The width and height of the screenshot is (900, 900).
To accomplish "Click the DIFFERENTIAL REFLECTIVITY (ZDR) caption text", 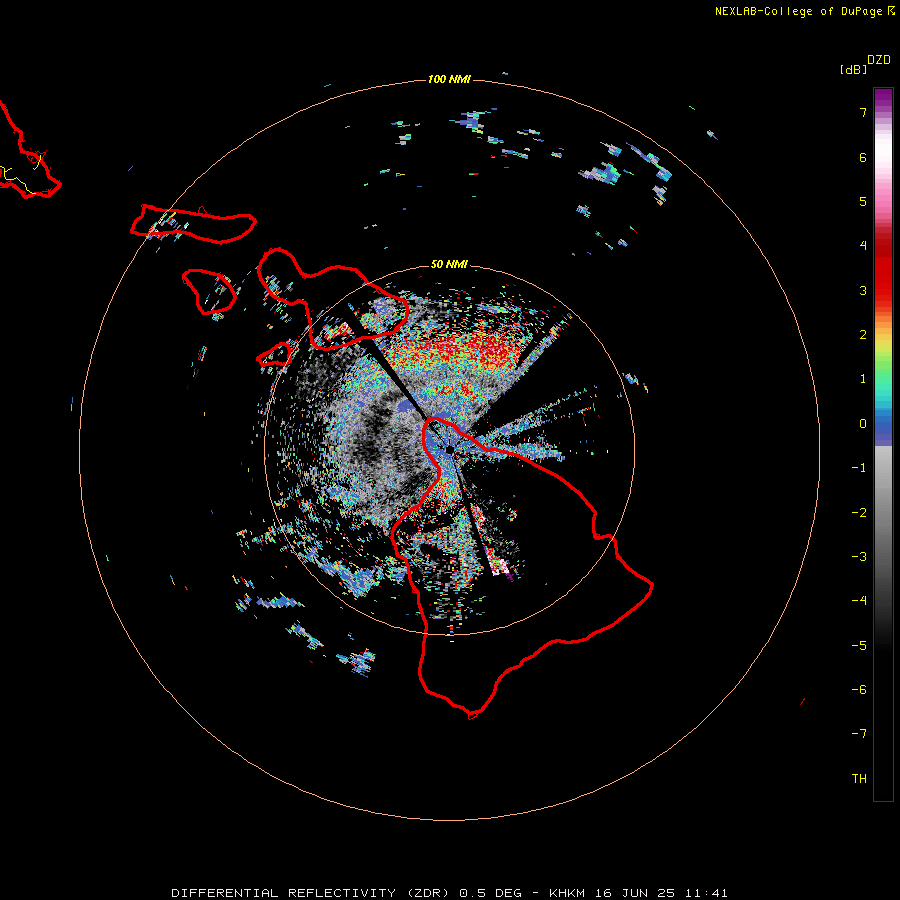I will [312, 893].
